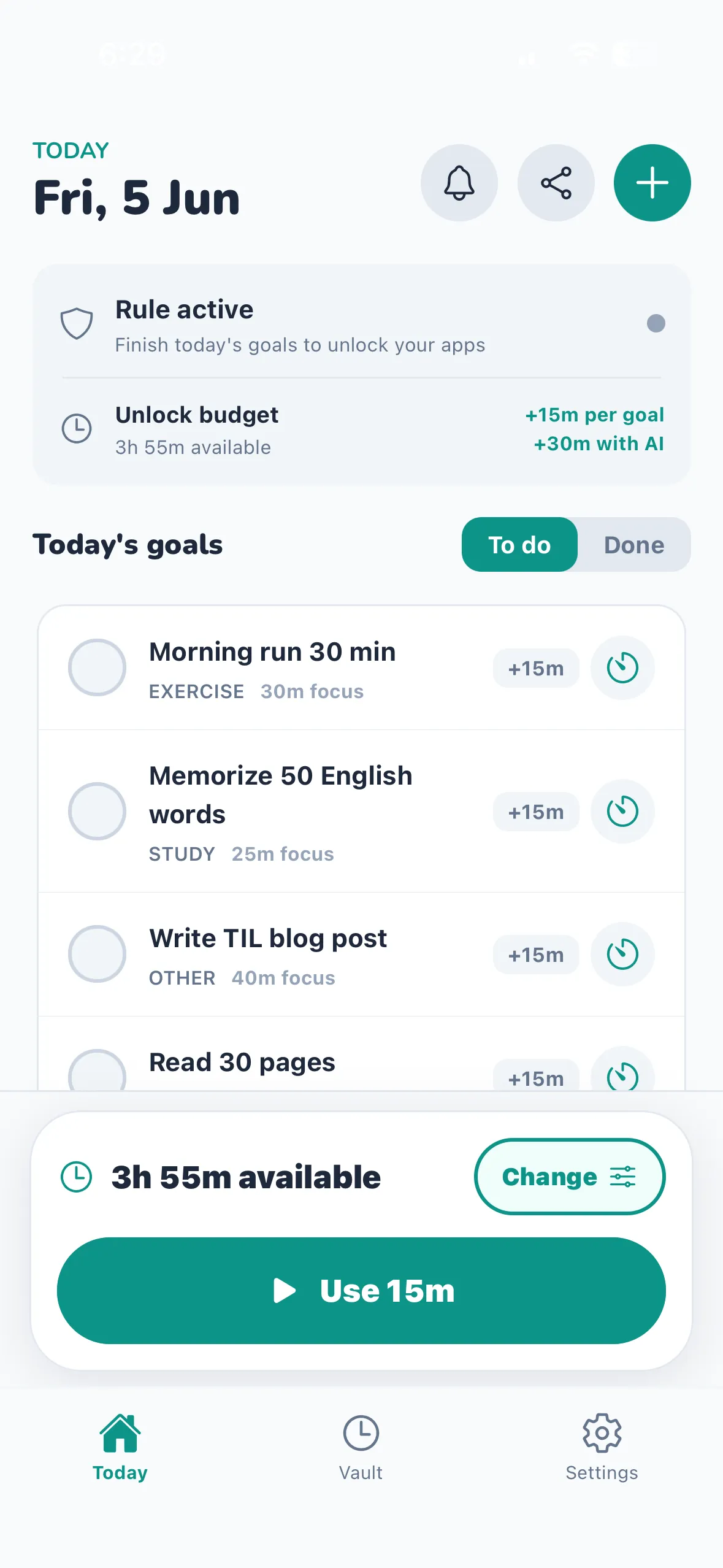Start focus timer for Read 30 pages
Image resolution: width=723 pixels, height=1568 pixels.
coord(622,1070)
